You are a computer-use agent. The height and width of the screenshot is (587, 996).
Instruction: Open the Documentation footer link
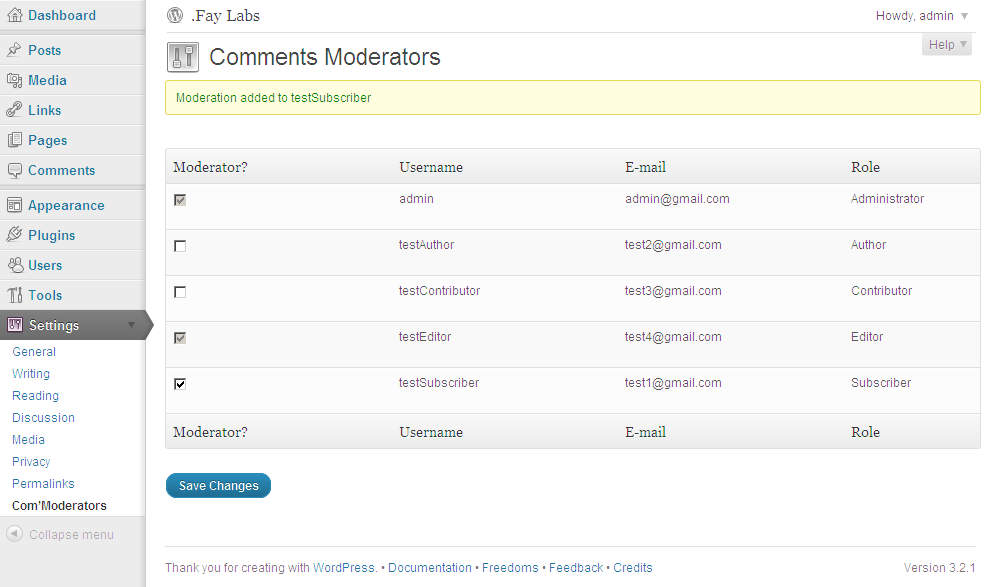pyautogui.click(x=430, y=568)
